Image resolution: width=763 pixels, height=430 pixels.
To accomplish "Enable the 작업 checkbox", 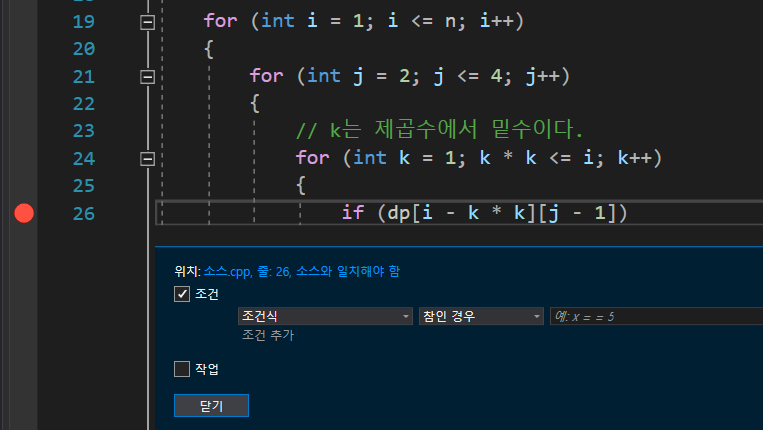I will pos(182,369).
